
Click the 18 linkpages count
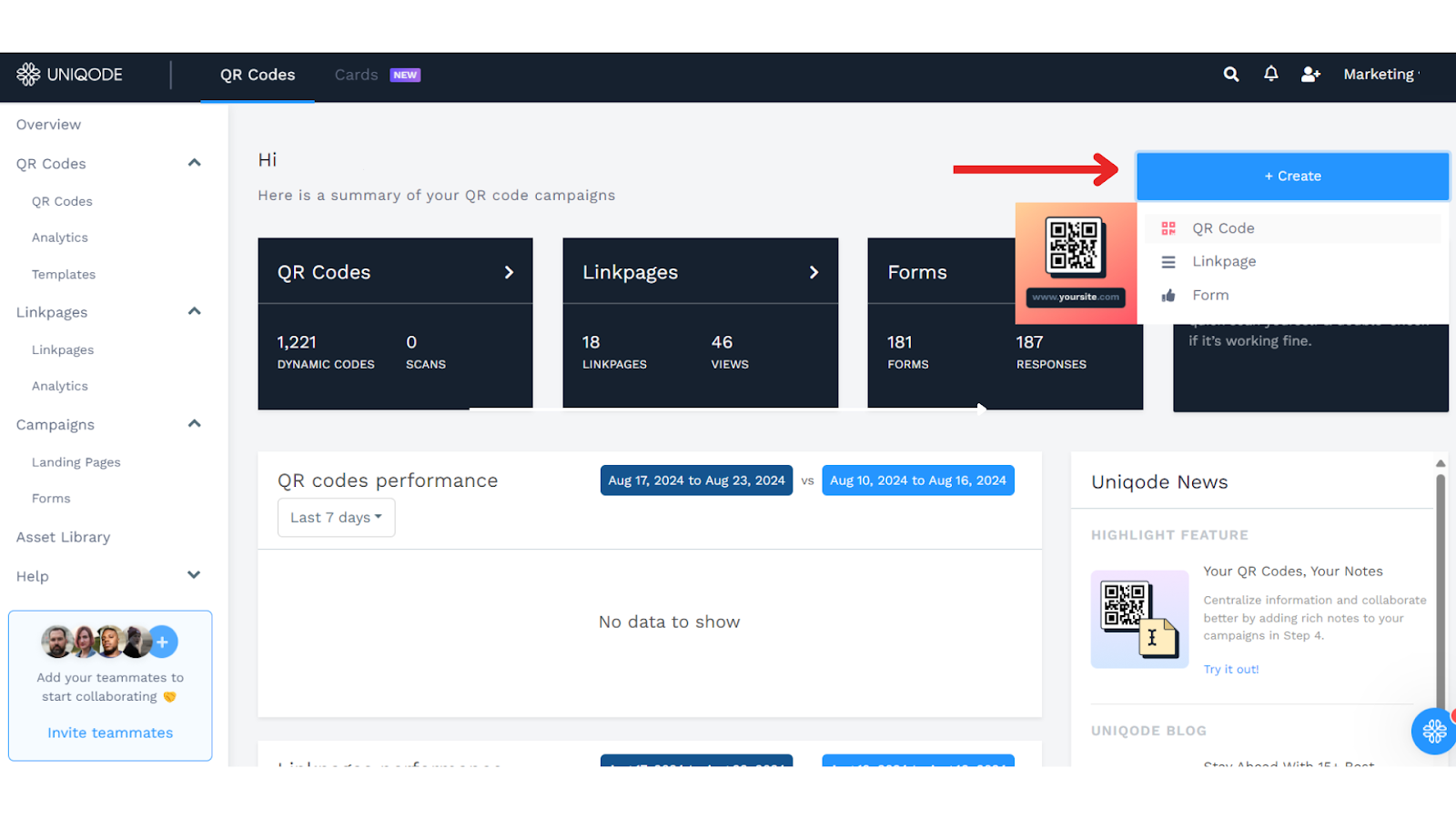coord(591,343)
